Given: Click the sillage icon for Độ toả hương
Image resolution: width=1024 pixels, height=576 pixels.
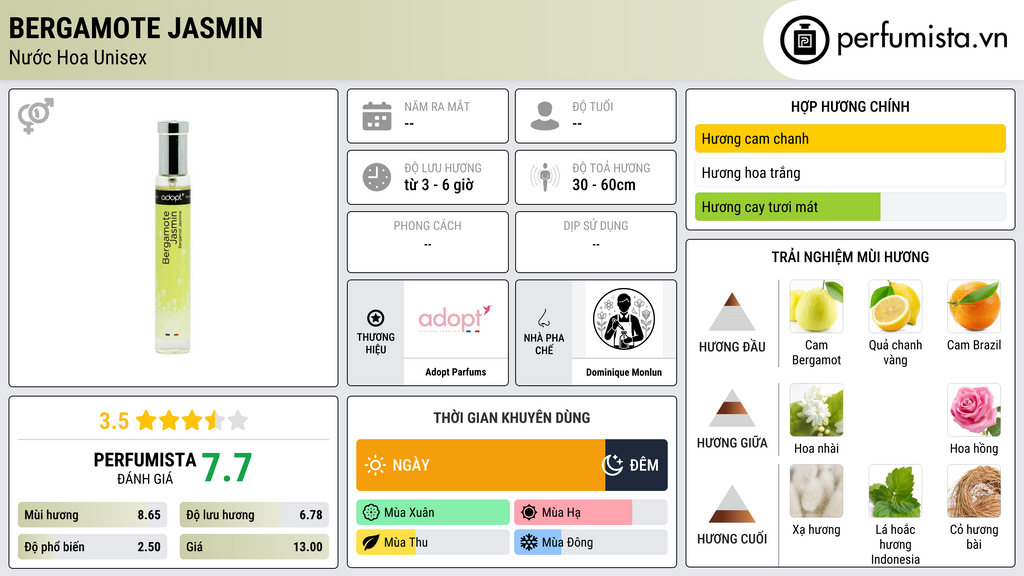Looking at the screenshot, I should [x=545, y=177].
